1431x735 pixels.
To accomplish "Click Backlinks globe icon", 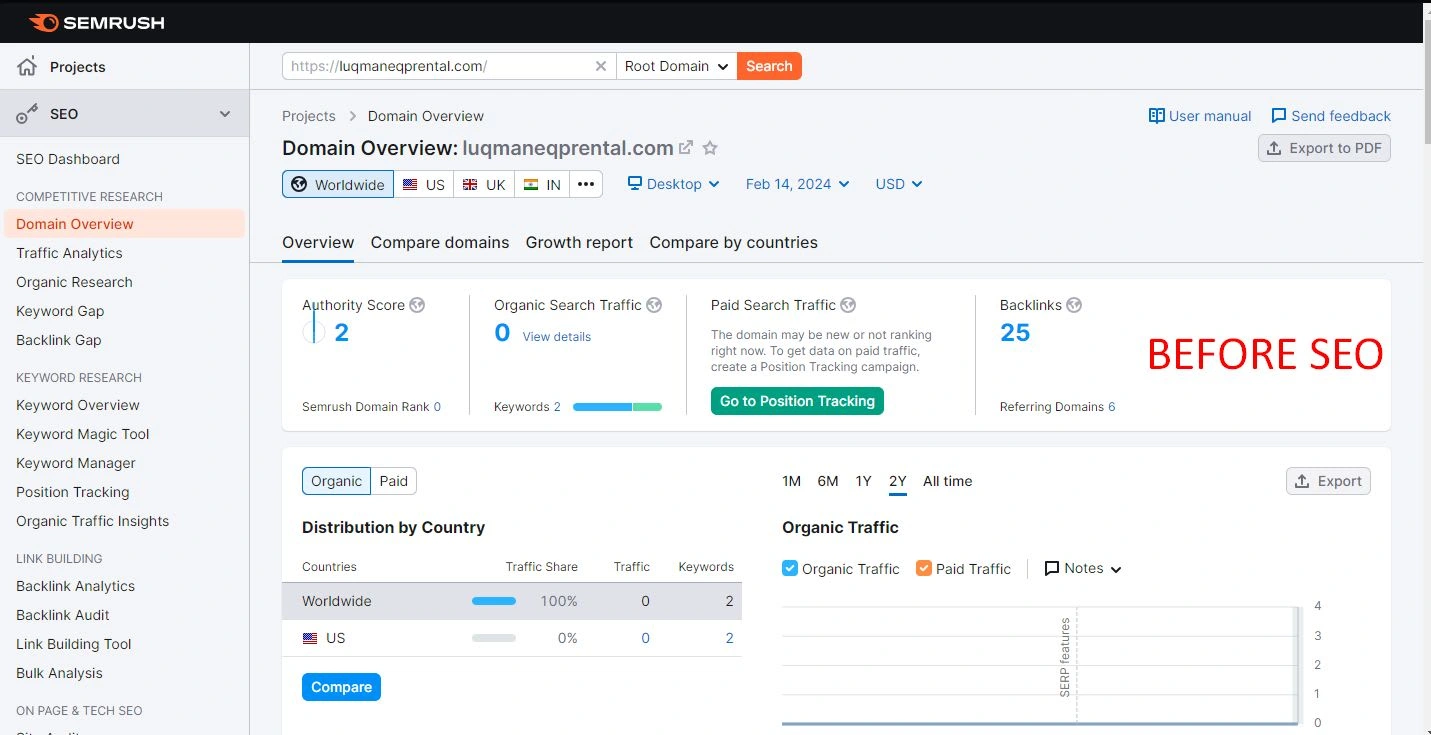I will click(1074, 305).
